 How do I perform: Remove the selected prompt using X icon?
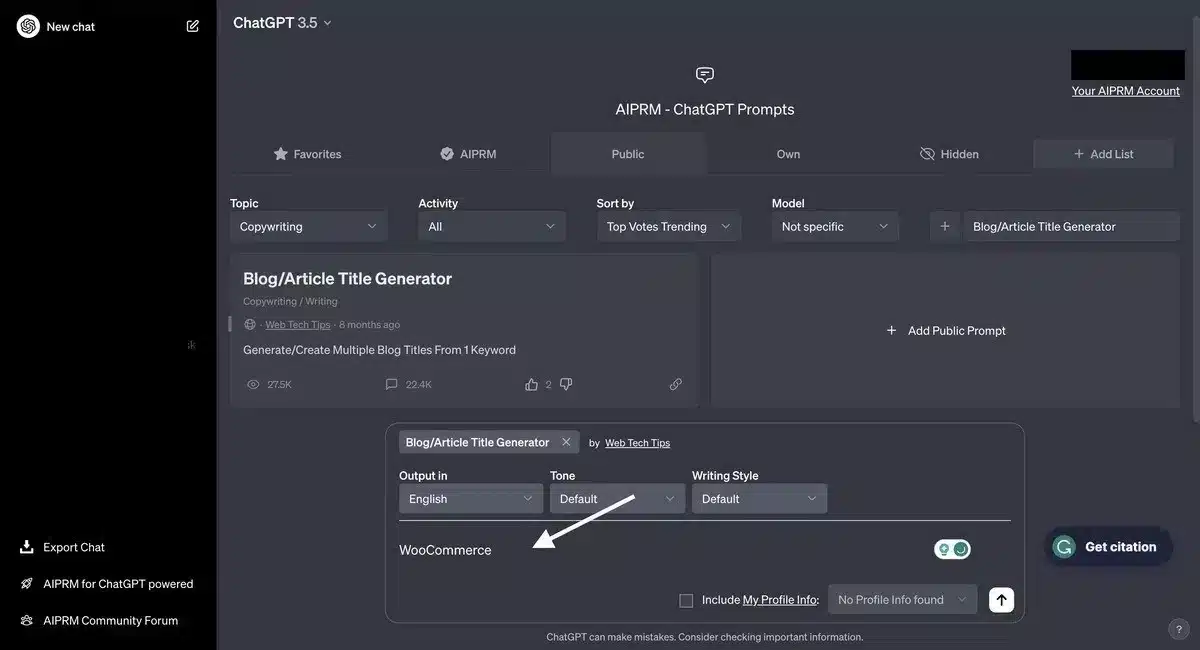566,442
